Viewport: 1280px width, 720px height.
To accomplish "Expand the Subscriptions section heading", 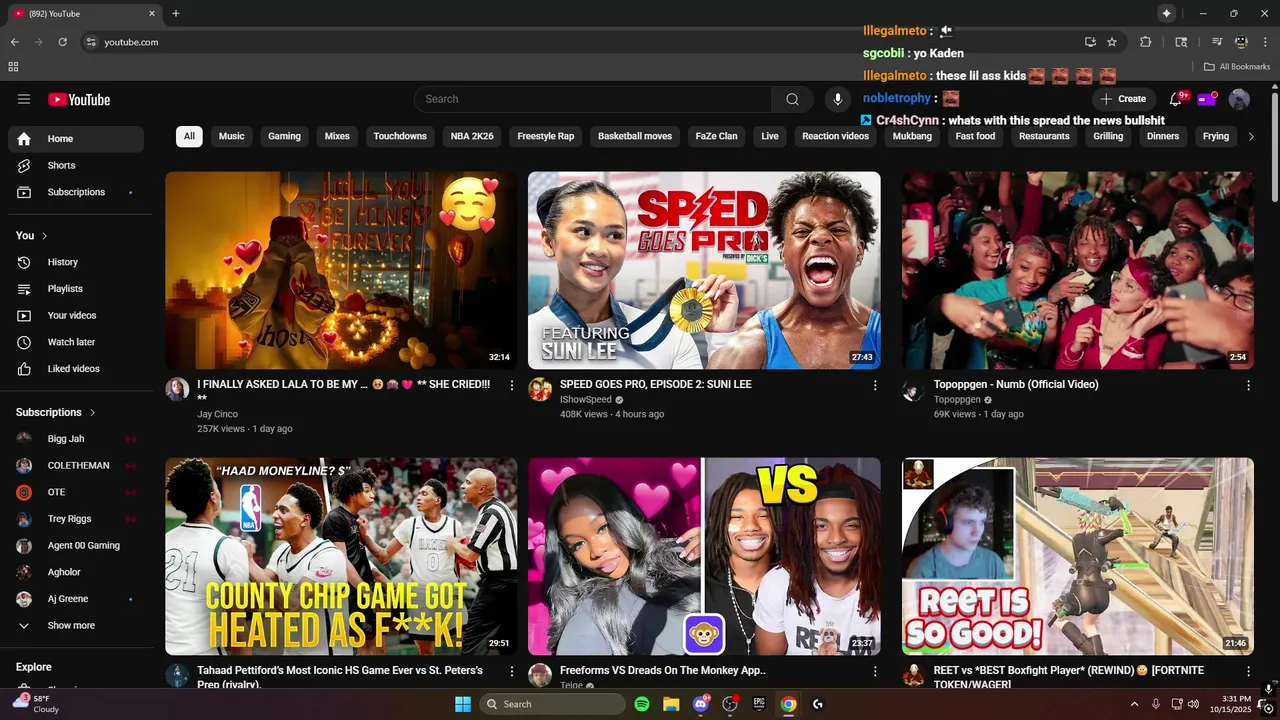I will coord(56,412).
